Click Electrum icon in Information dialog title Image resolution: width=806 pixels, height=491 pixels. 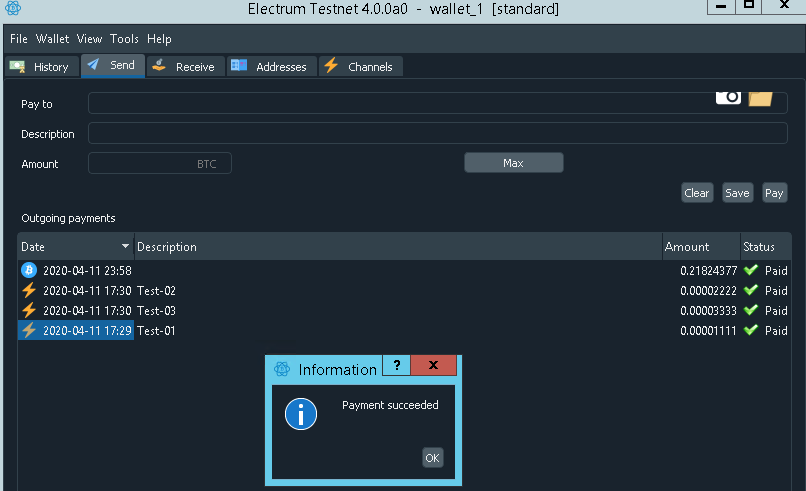coord(282,369)
